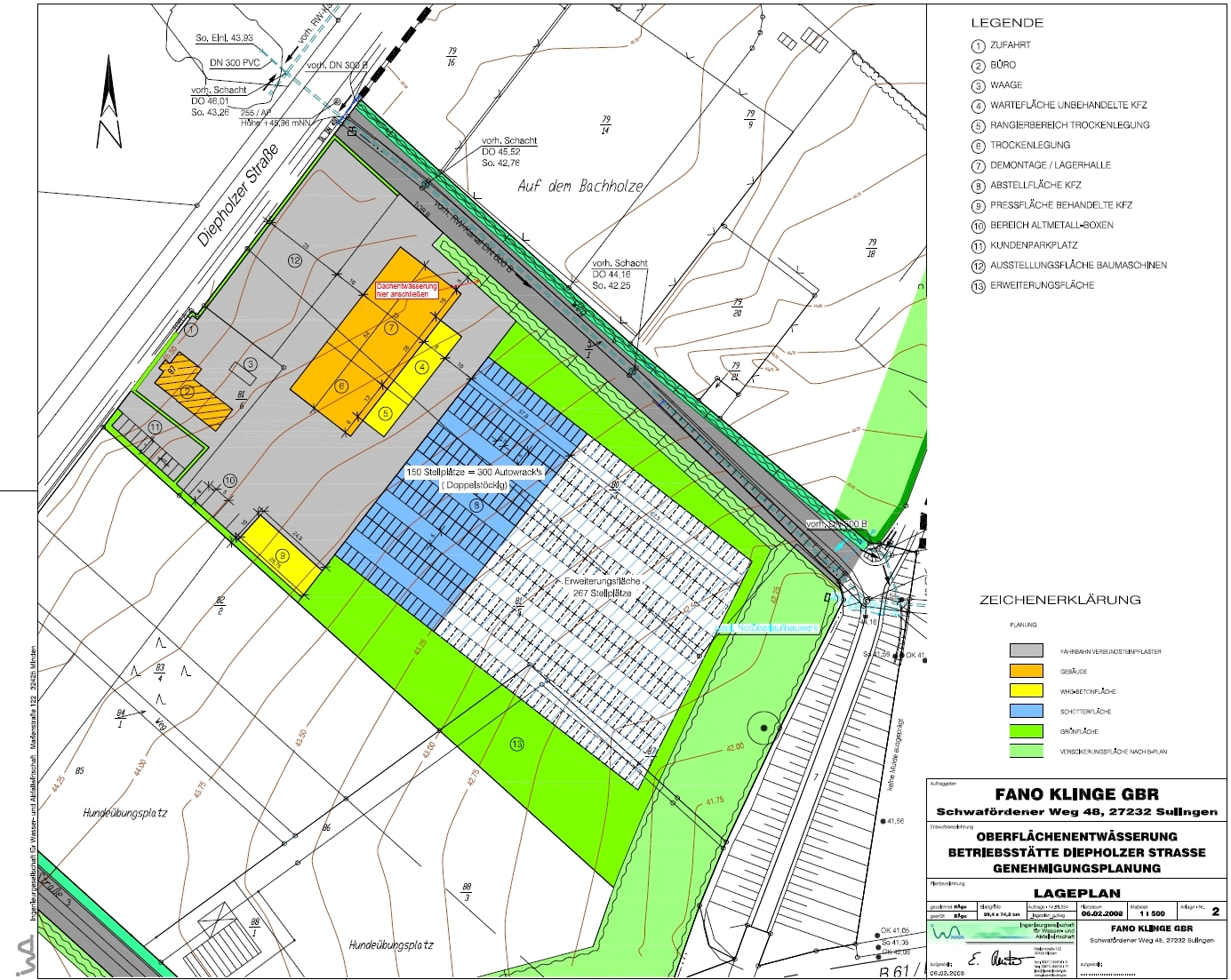The width and height of the screenshot is (1231, 980).
Task: Select the 150 Stellplätze = 300 Autowrack's label
Action: click(x=474, y=473)
